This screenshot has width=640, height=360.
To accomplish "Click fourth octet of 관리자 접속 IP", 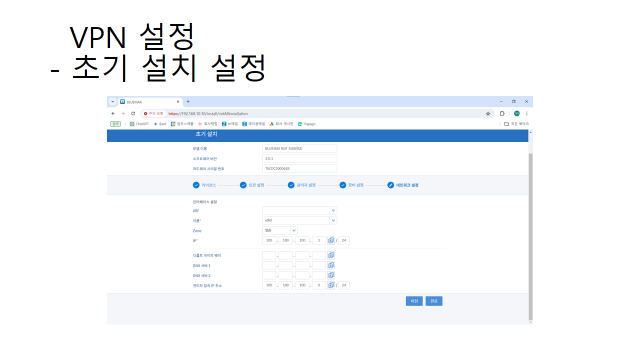I will click(x=319, y=285).
